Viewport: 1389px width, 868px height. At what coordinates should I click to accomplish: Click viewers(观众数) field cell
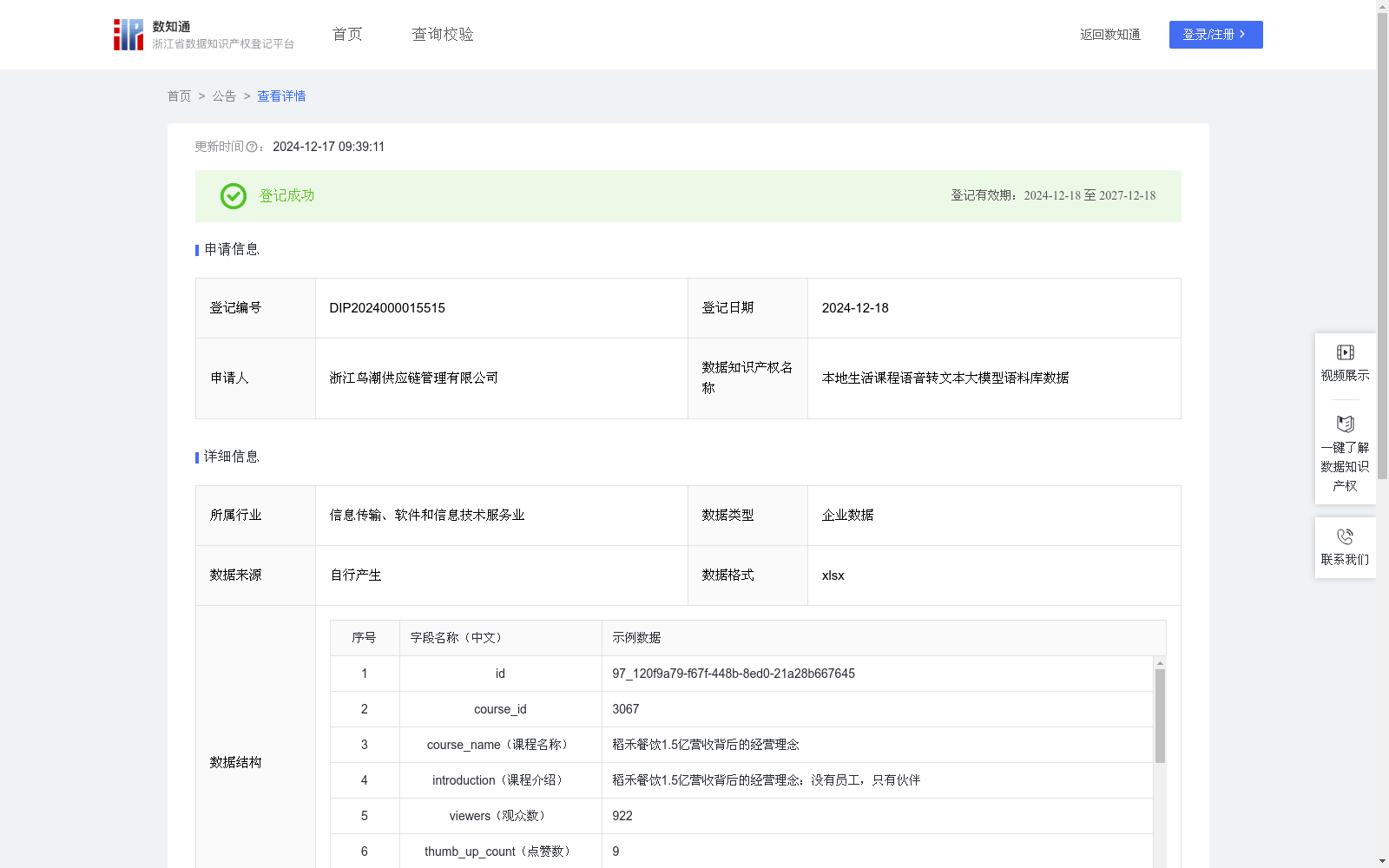(x=501, y=816)
